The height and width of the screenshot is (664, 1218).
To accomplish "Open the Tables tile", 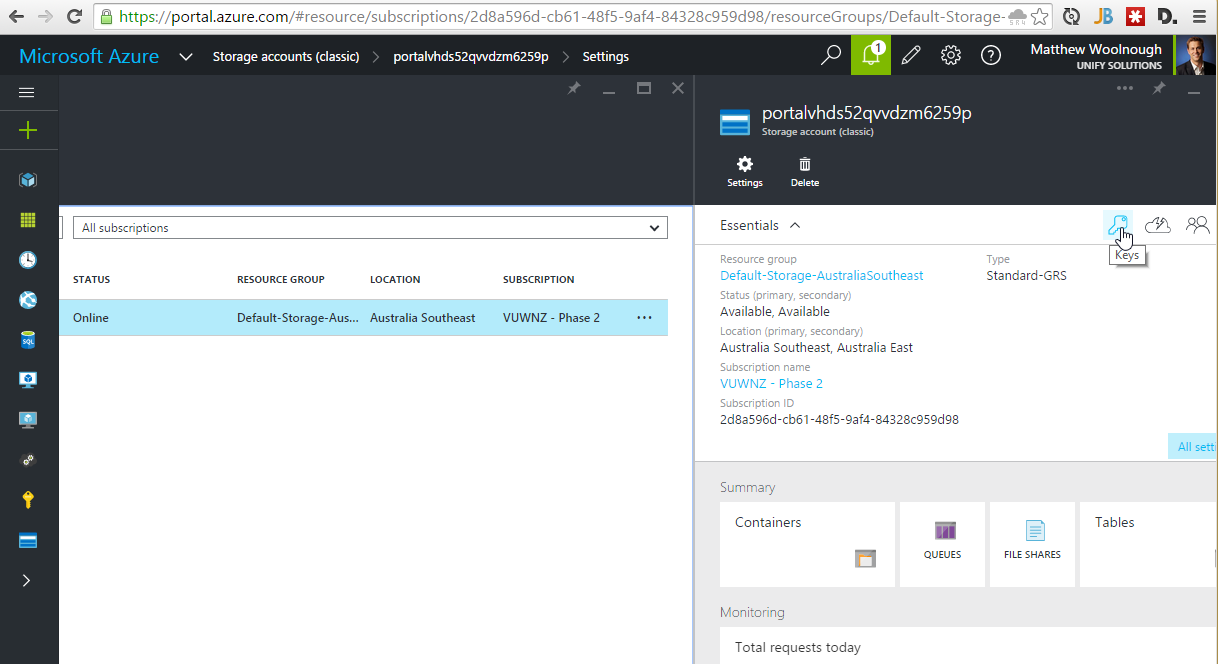I will (1148, 544).
